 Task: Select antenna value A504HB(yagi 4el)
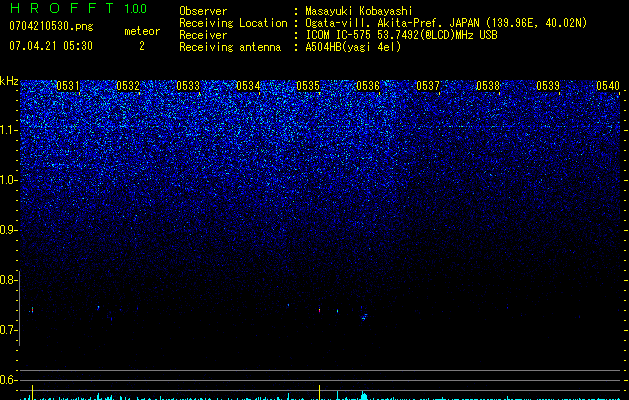coord(353,47)
